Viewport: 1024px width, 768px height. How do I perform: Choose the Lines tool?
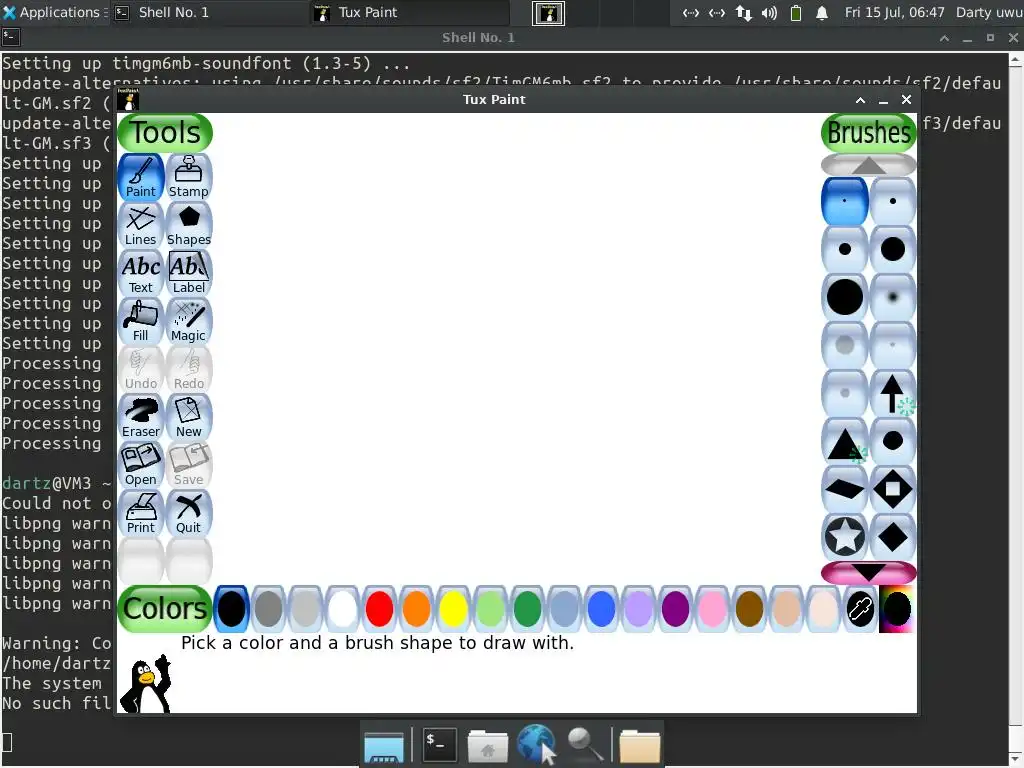140,225
